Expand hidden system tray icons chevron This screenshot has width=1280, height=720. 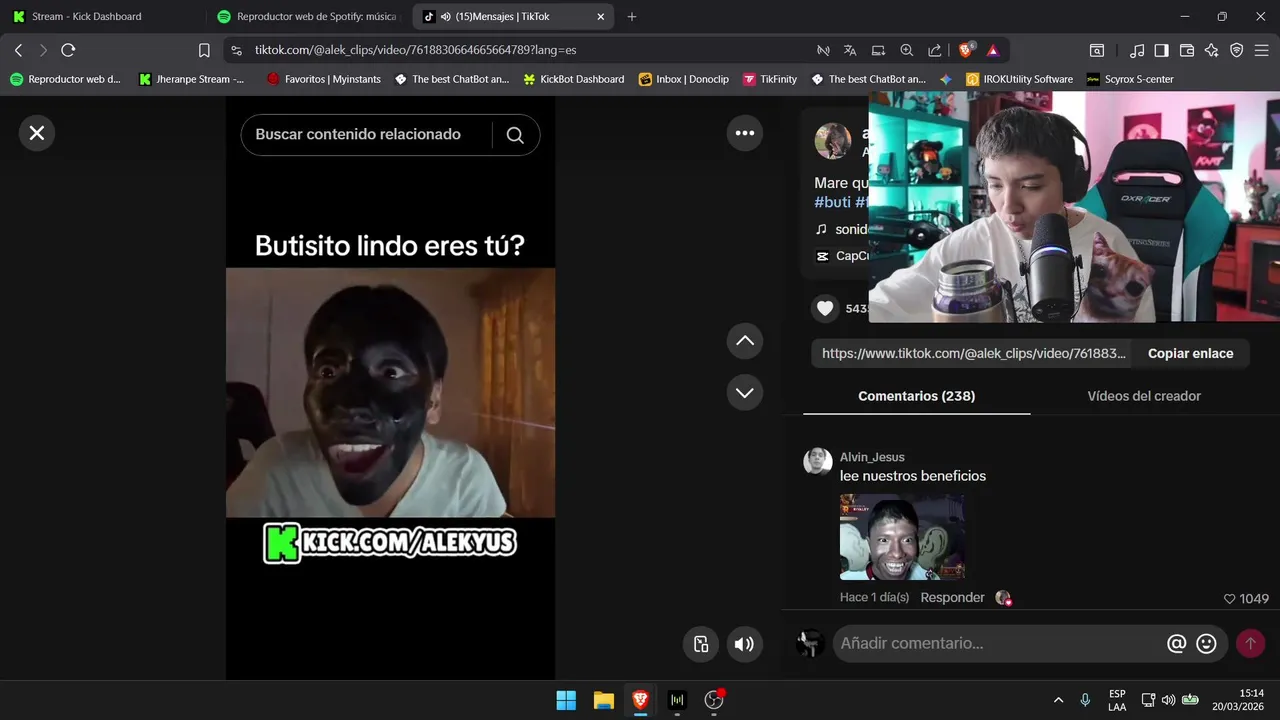[x=1058, y=700]
